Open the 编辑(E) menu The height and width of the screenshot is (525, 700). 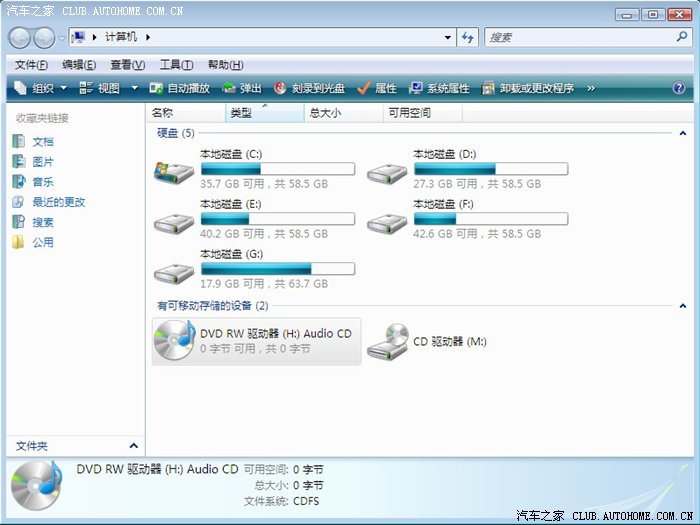coord(79,65)
